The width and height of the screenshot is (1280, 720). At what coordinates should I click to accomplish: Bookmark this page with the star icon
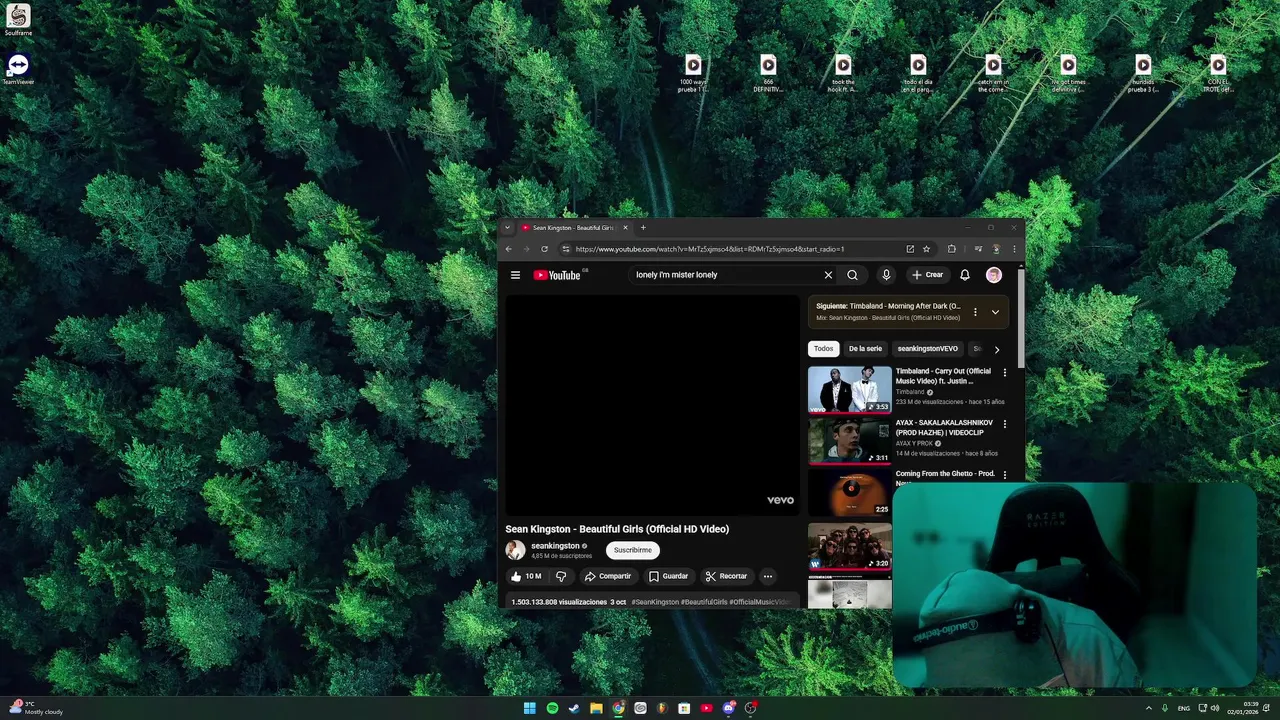(927, 249)
